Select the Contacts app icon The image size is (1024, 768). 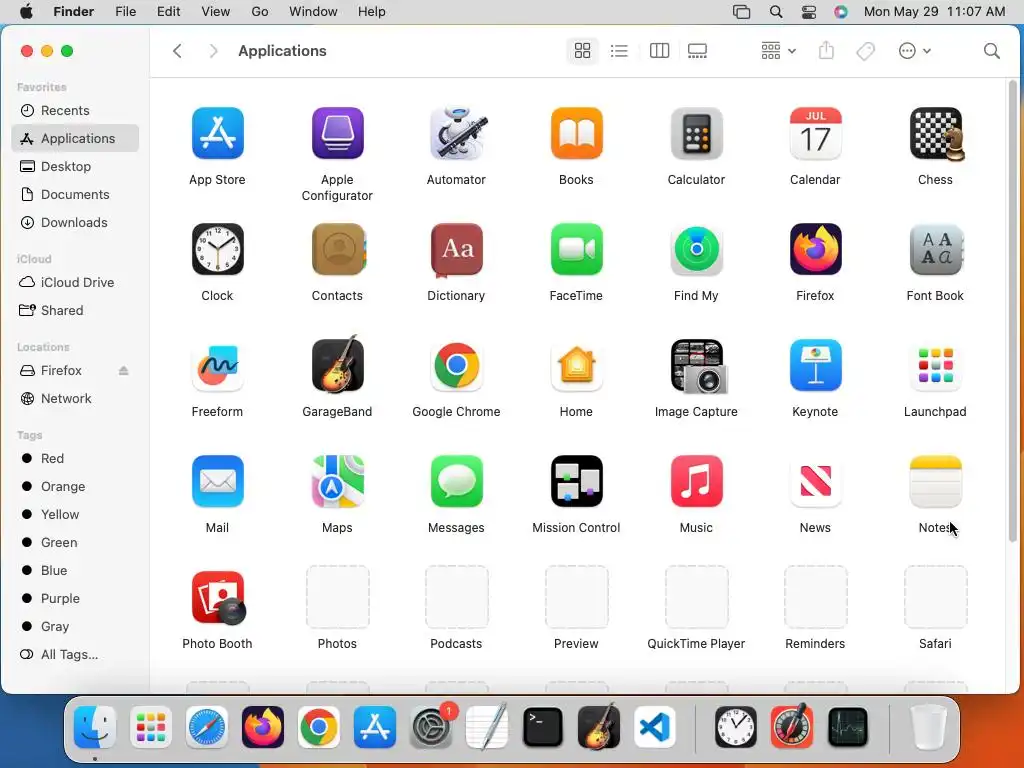(337, 249)
